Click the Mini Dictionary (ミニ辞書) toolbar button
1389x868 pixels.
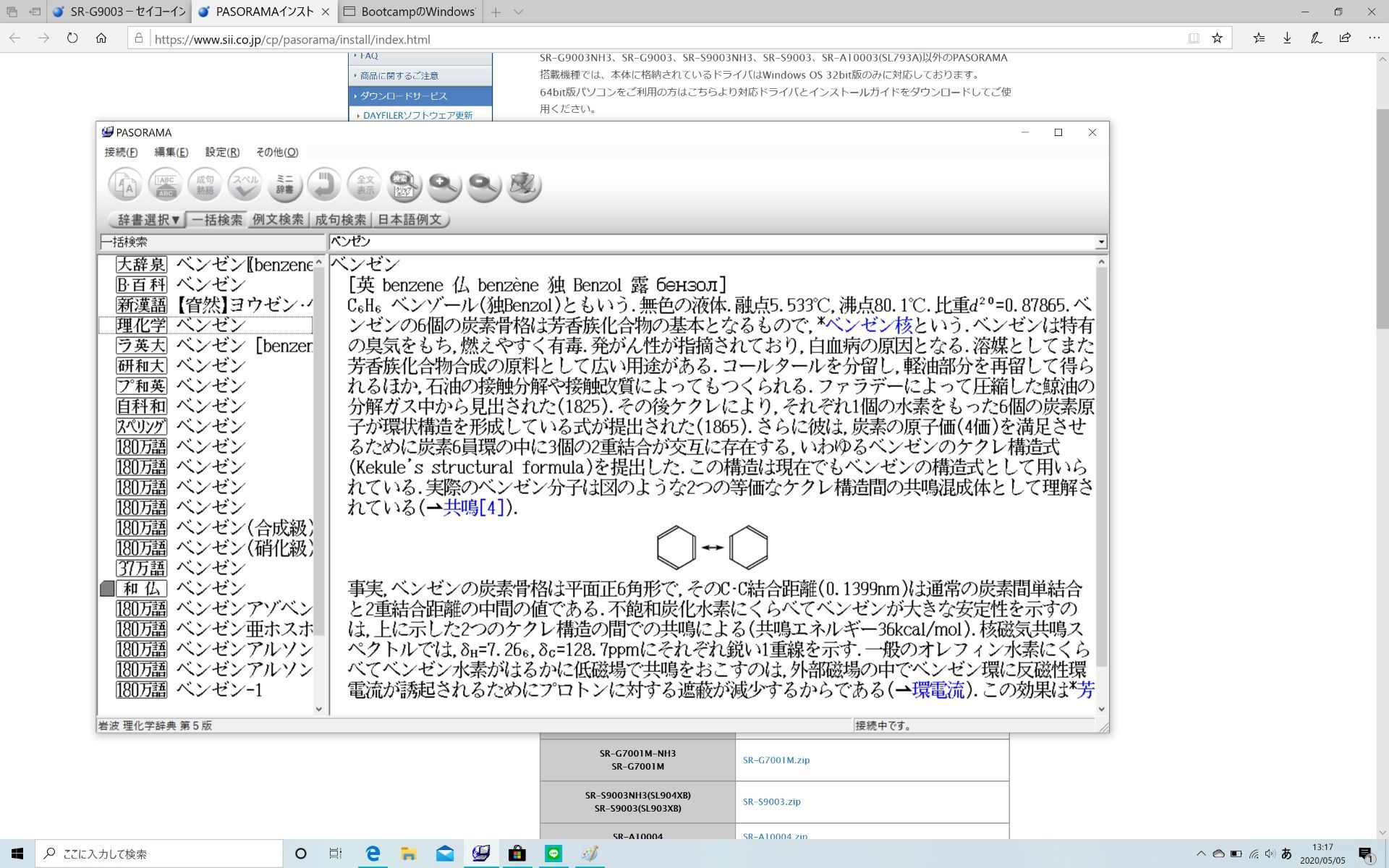point(284,185)
